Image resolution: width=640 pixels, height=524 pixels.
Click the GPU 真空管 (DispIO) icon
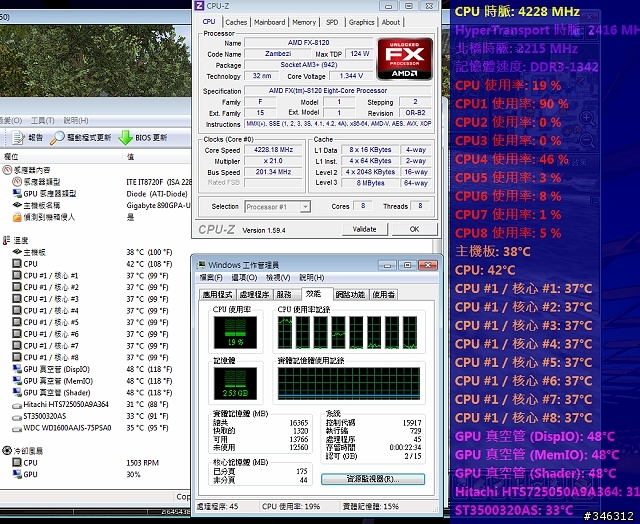(x=17, y=369)
